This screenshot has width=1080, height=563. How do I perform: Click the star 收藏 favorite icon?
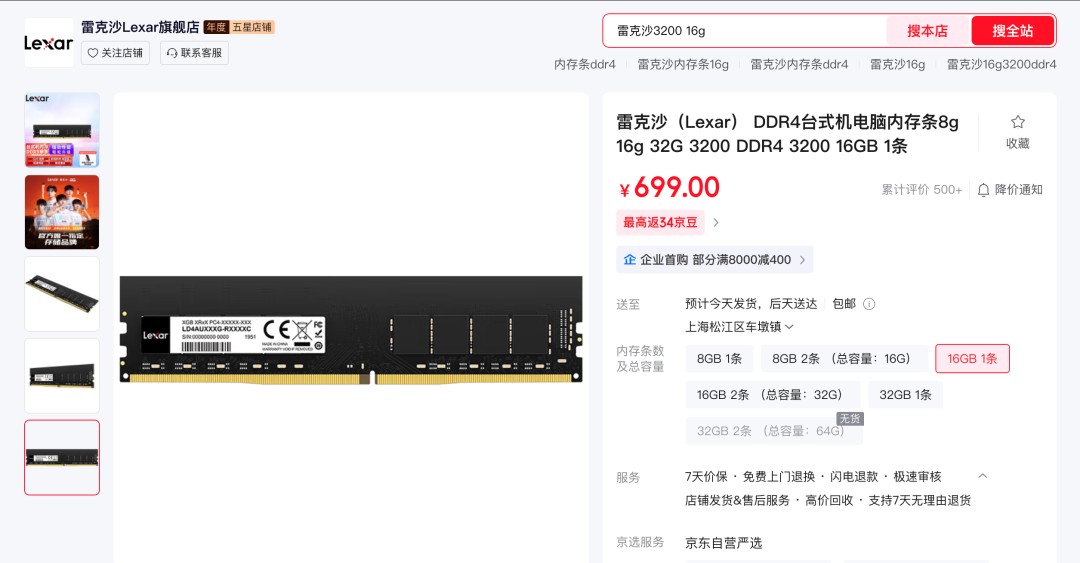1017,122
